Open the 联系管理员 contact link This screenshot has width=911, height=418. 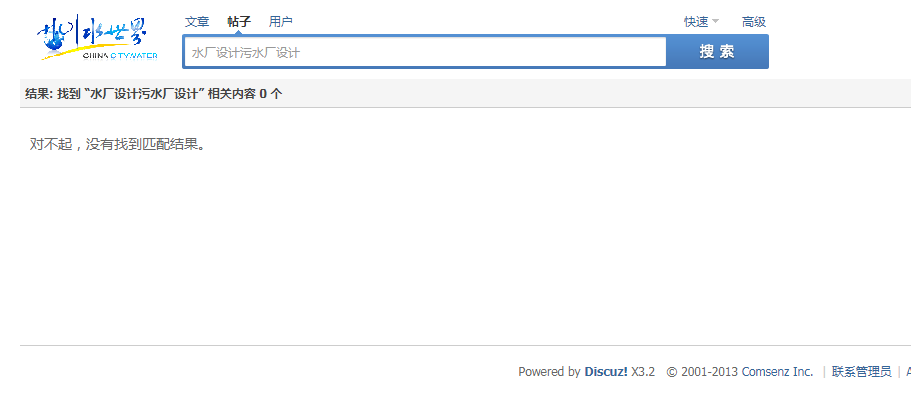pyautogui.click(x=862, y=371)
